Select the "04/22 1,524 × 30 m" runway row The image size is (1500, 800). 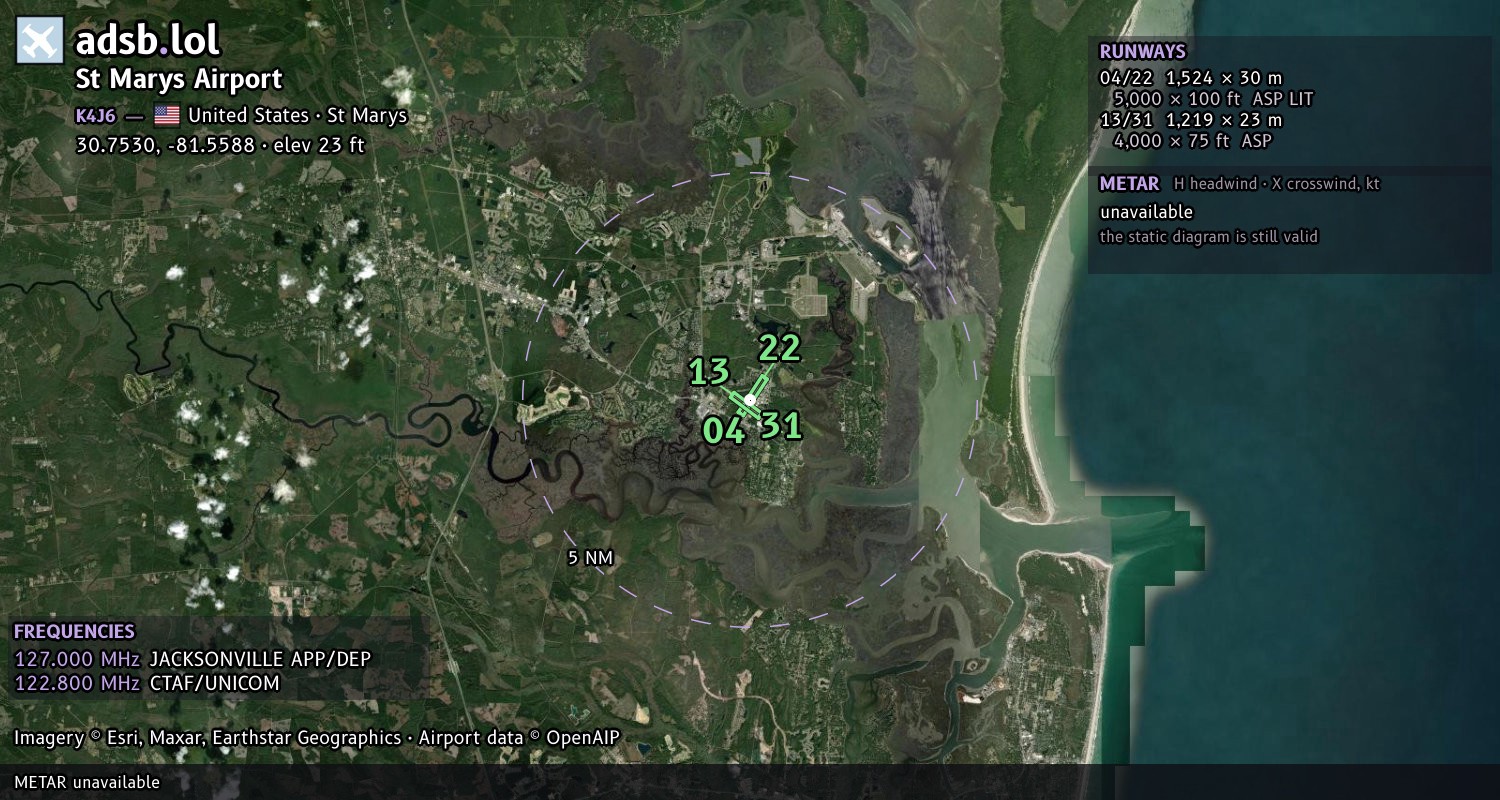click(x=1191, y=78)
